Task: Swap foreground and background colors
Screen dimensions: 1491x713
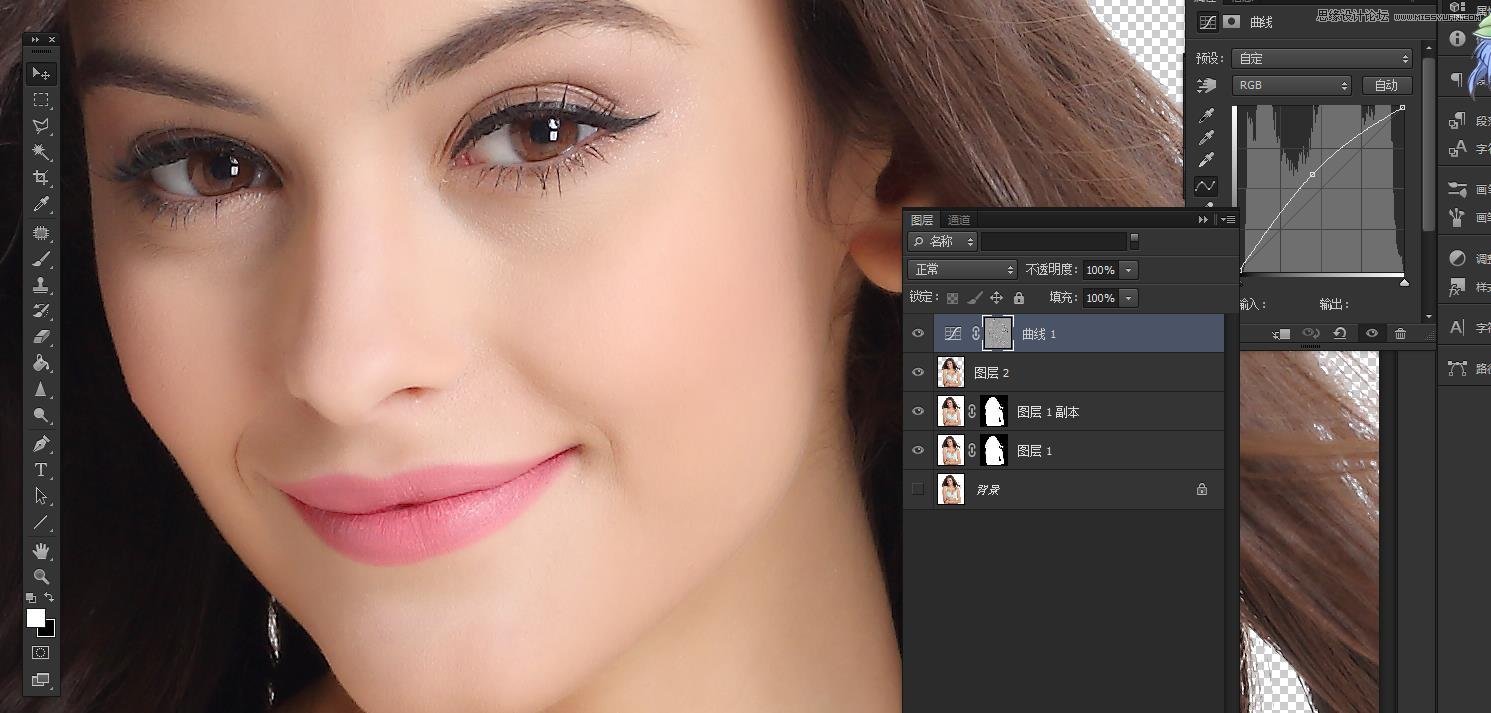Action: click(49, 598)
